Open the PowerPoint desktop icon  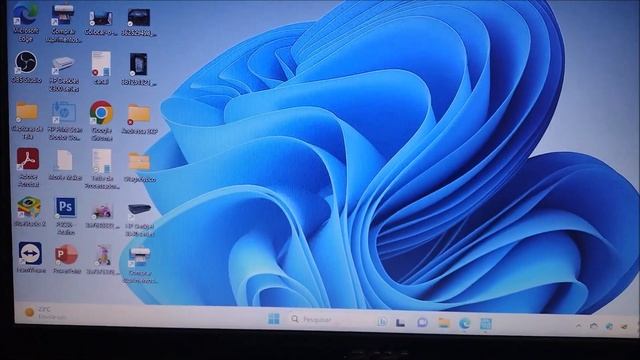[67, 258]
